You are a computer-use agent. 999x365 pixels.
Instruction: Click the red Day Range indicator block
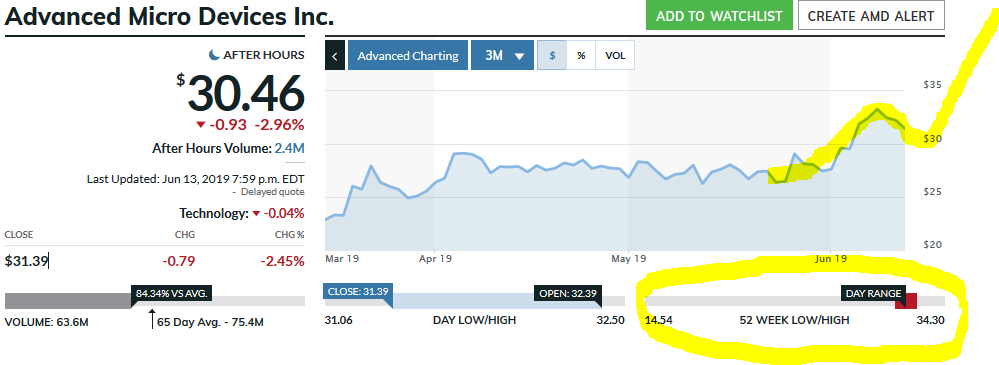(906, 301)
